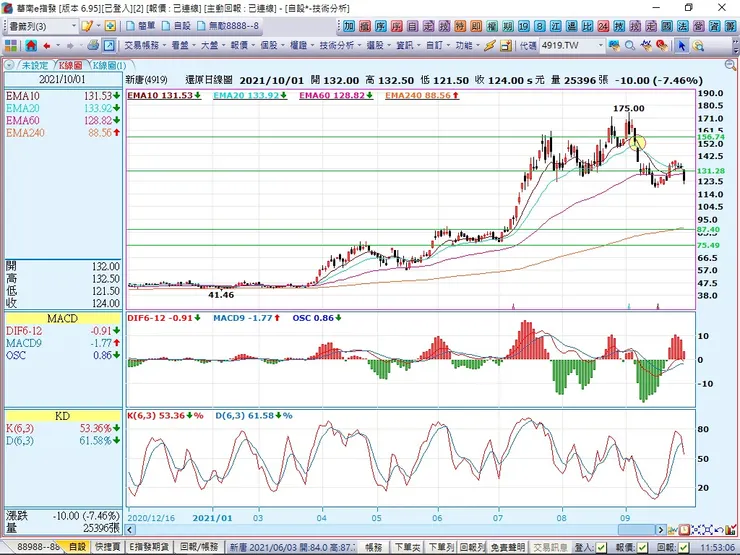Toggle the 登入 checkbox in the status bar
Screen dimensions: 740x555
601,547
